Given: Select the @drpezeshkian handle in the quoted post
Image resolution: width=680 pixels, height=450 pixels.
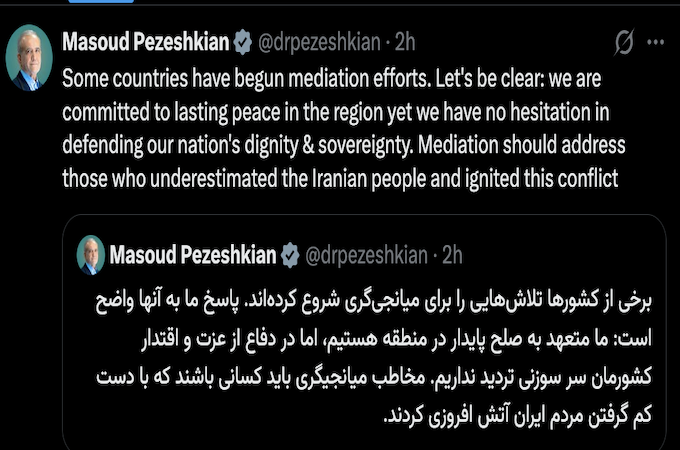Looking at the screenshot, I should point(366,254).
